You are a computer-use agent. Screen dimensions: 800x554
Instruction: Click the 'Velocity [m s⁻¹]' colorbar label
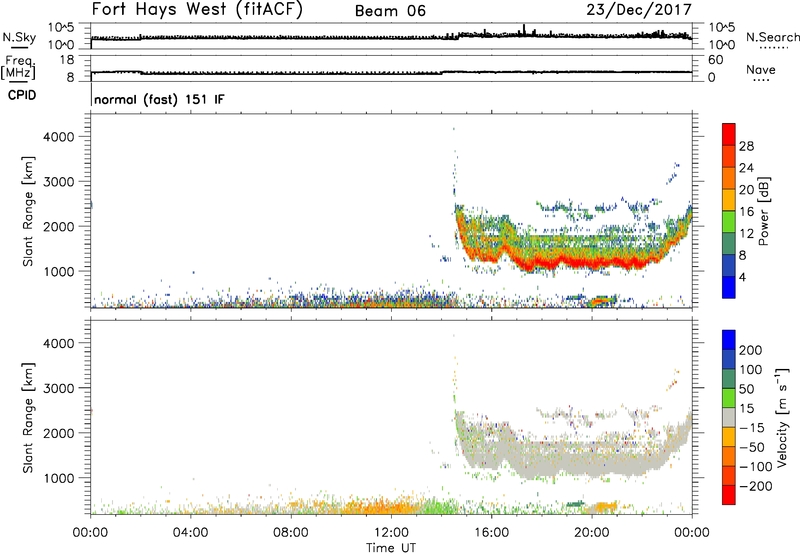tap(782, 417)
